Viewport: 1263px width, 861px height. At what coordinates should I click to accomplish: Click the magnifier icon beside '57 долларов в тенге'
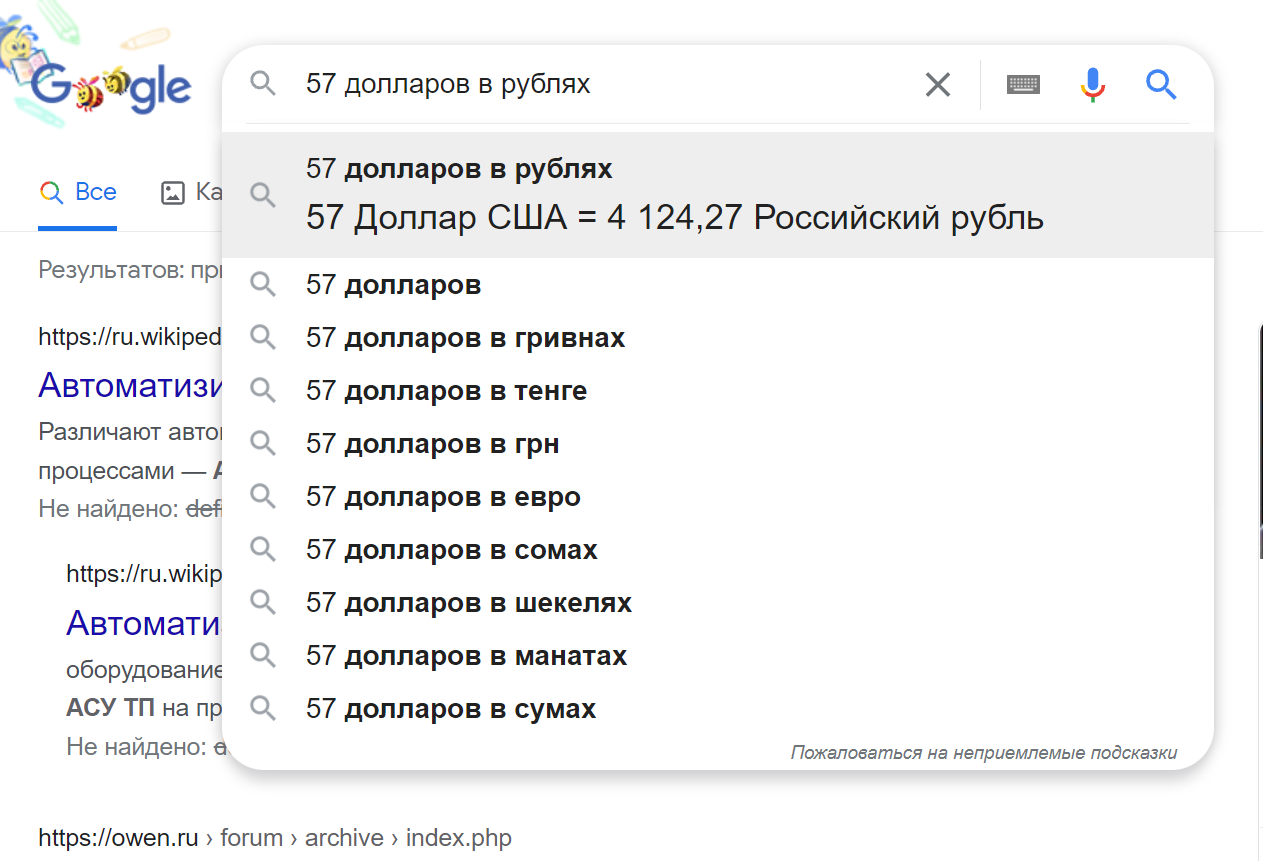tap(263, 391)
